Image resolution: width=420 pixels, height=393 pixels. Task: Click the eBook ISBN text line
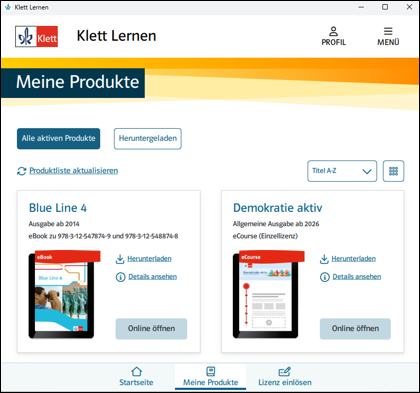[x=103, y=236]
